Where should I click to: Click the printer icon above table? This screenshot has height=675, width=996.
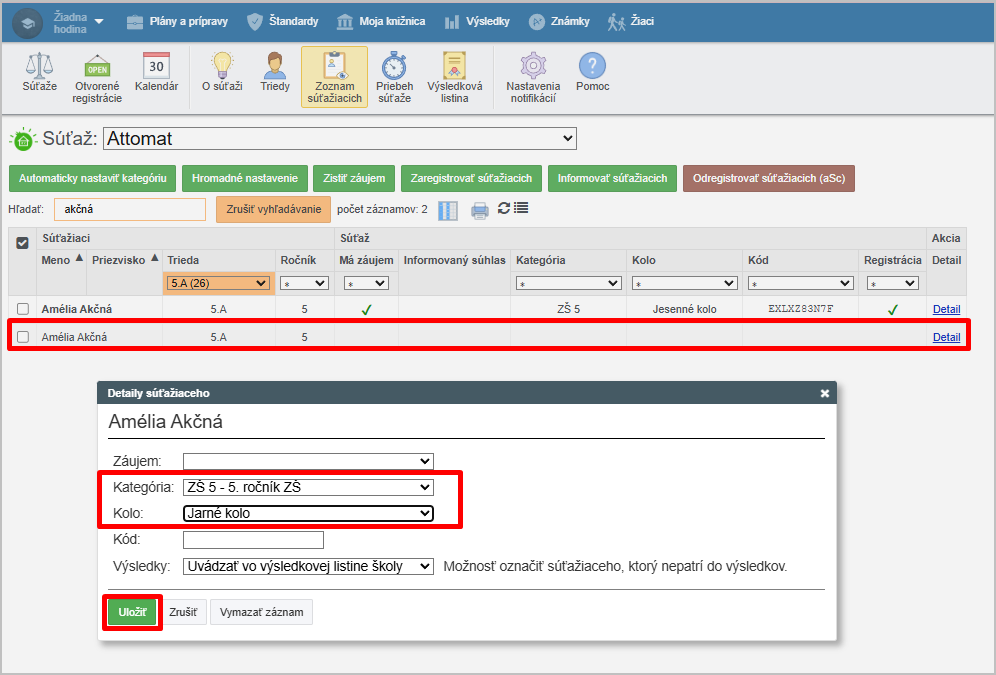click(480, 210)
